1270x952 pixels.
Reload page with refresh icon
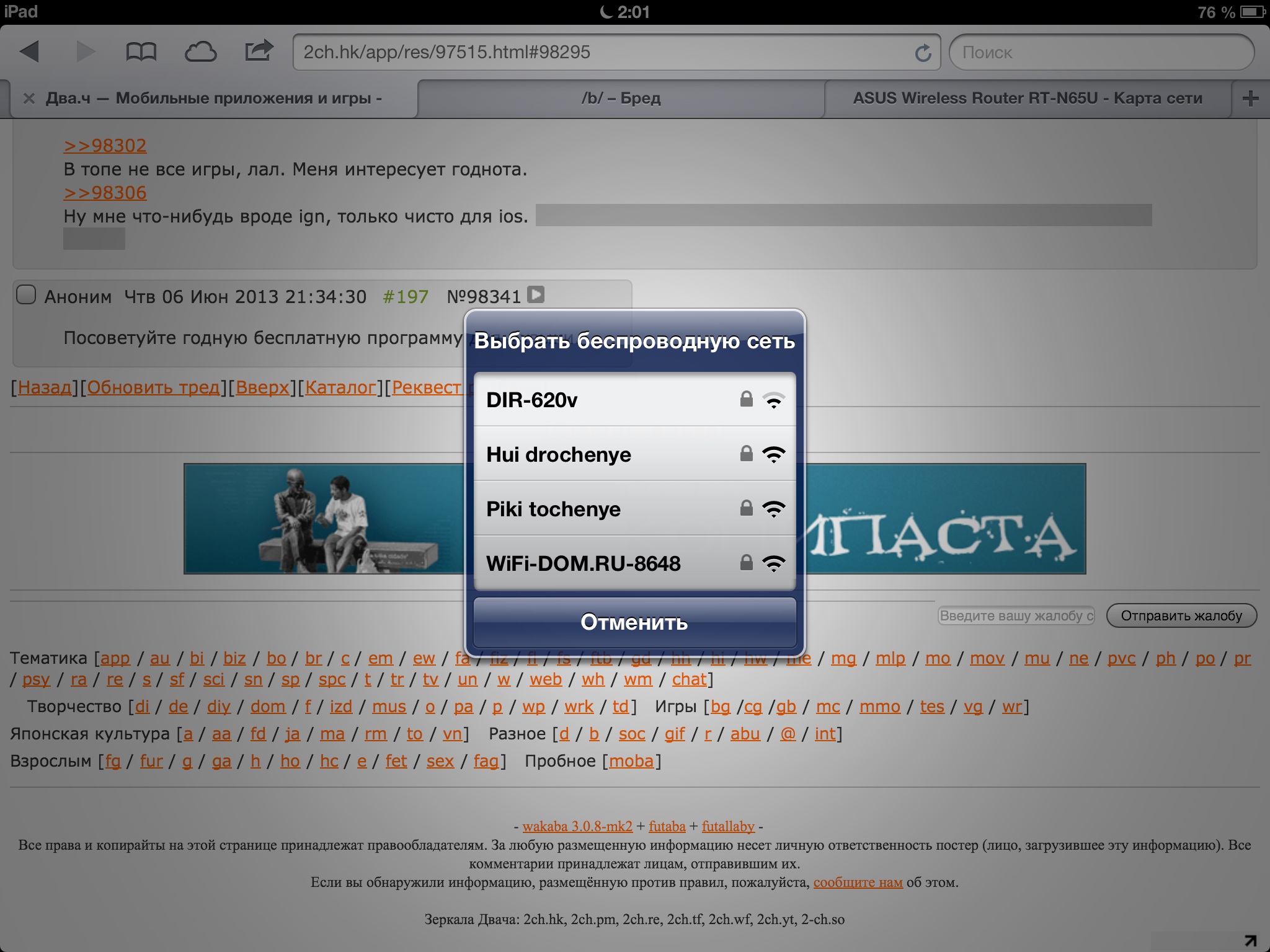[923, 53]
